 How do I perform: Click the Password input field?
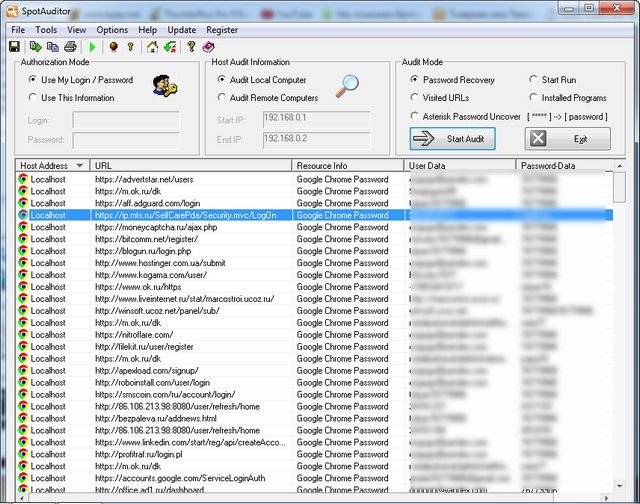[126, 140]
